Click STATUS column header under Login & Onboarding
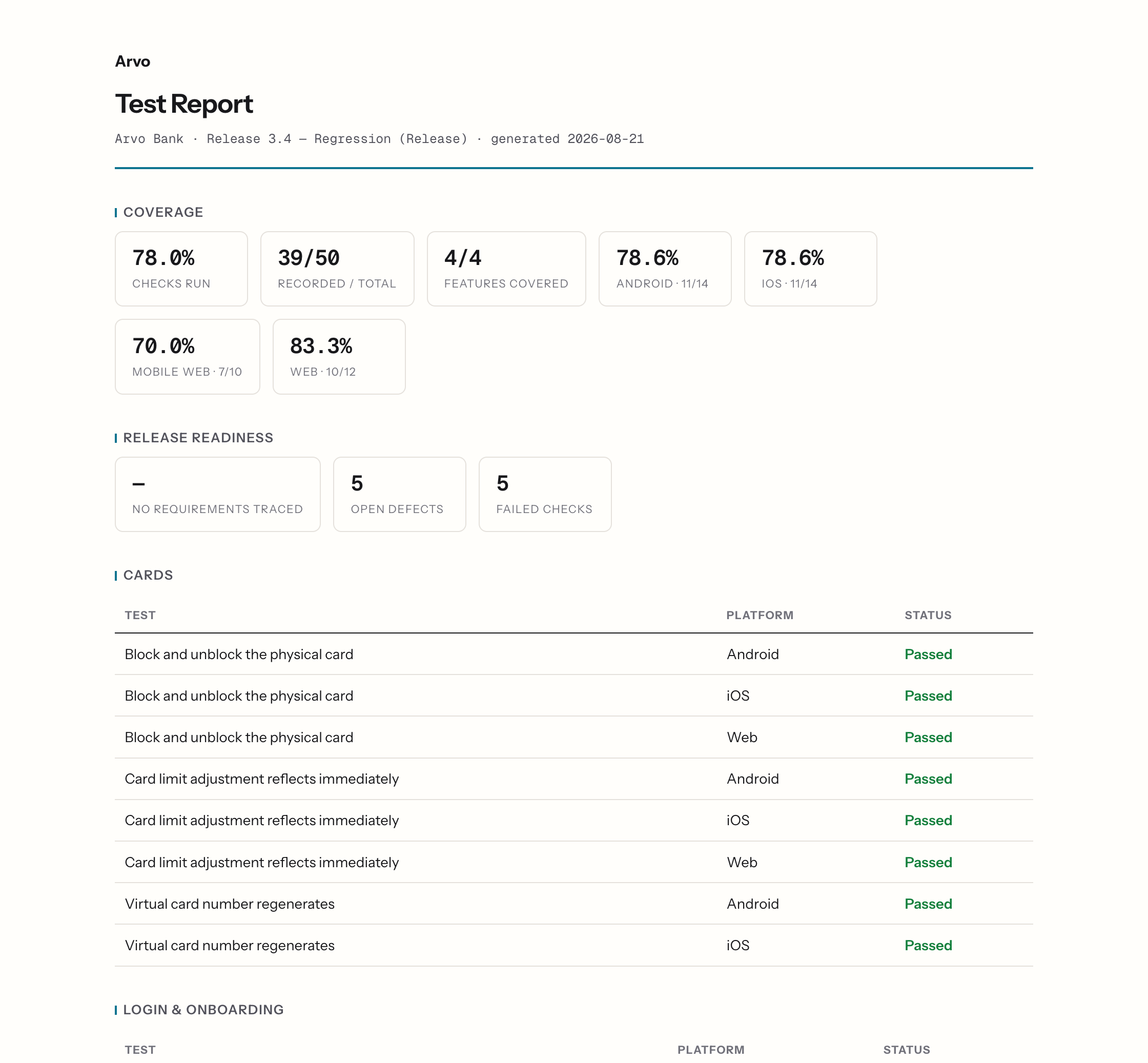Viewport: 1148px width, 1063px height. [907, 1049]
